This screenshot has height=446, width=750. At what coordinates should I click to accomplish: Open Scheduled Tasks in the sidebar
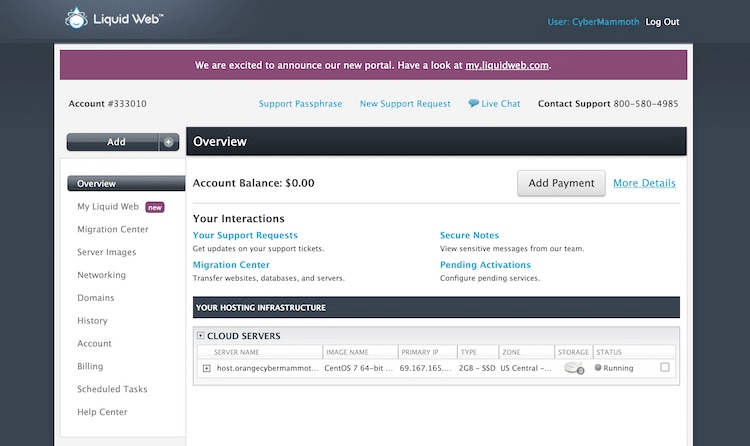pyautogui.click(x=112, y=389)
